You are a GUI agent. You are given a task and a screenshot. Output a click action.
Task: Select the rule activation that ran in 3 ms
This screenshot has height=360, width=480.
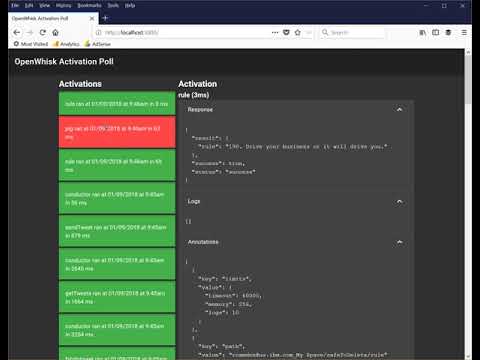click(117, 104)
